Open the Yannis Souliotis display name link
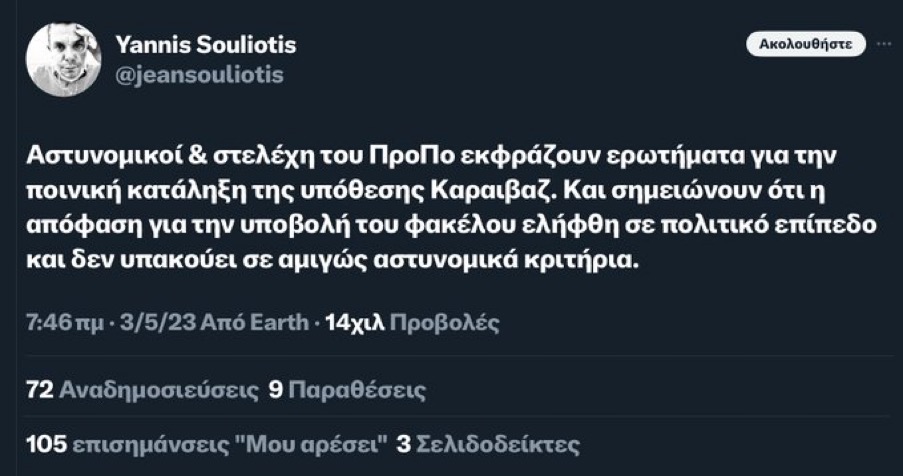 [x=205, y=45]
